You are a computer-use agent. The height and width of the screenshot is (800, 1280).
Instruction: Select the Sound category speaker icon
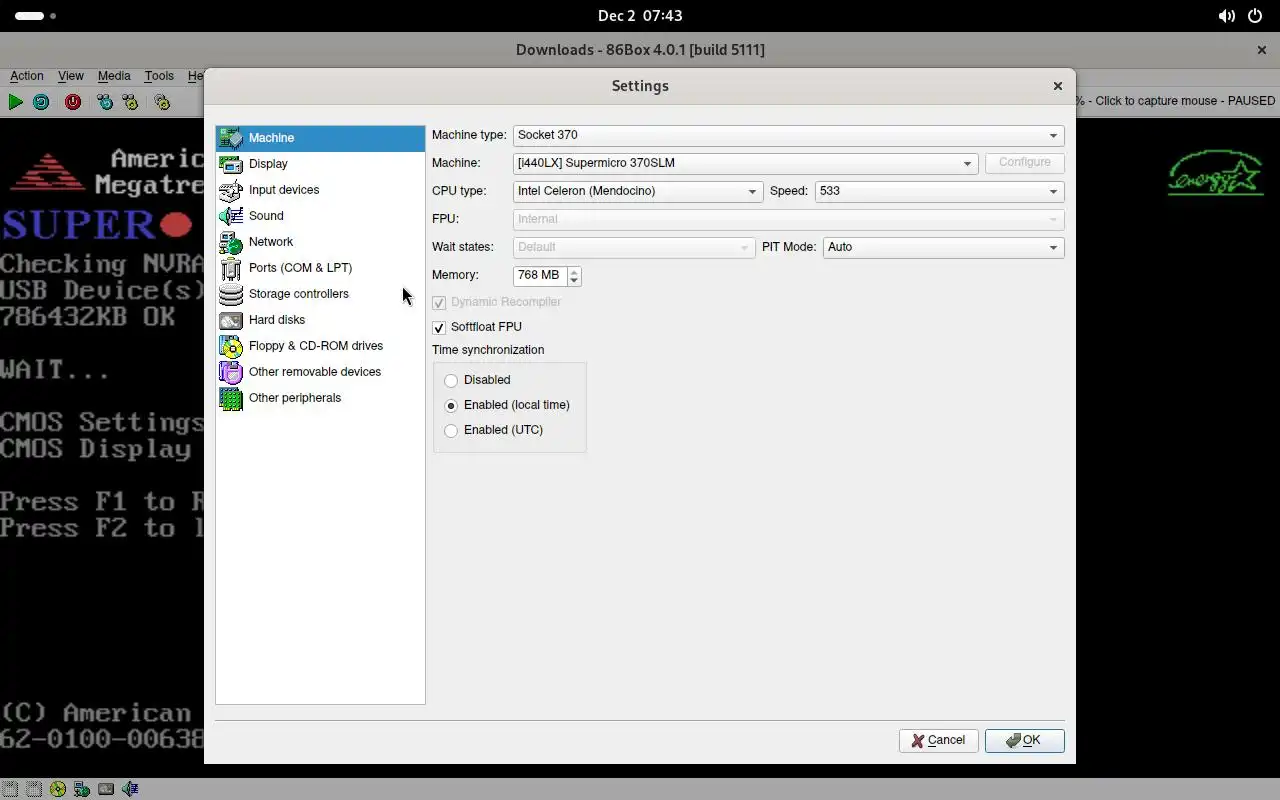point(231,216)
